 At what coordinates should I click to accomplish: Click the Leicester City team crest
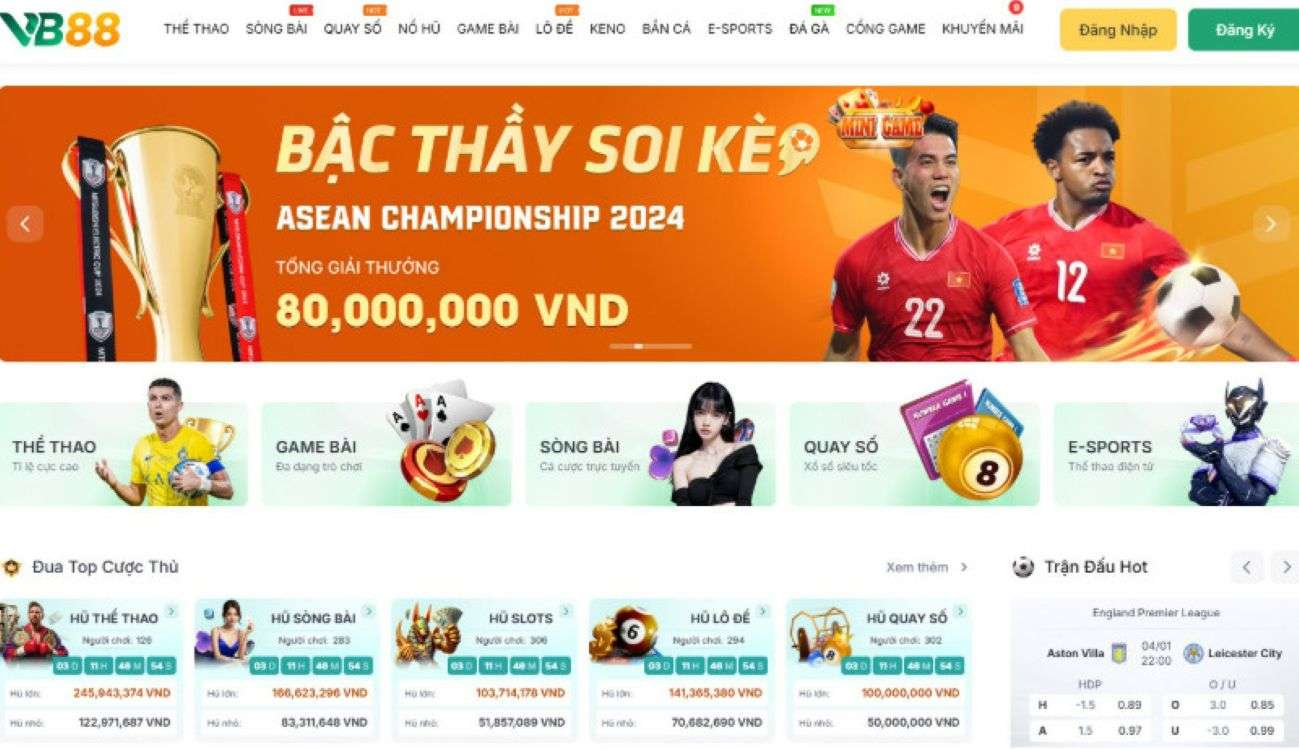(x=1192, y=653)
